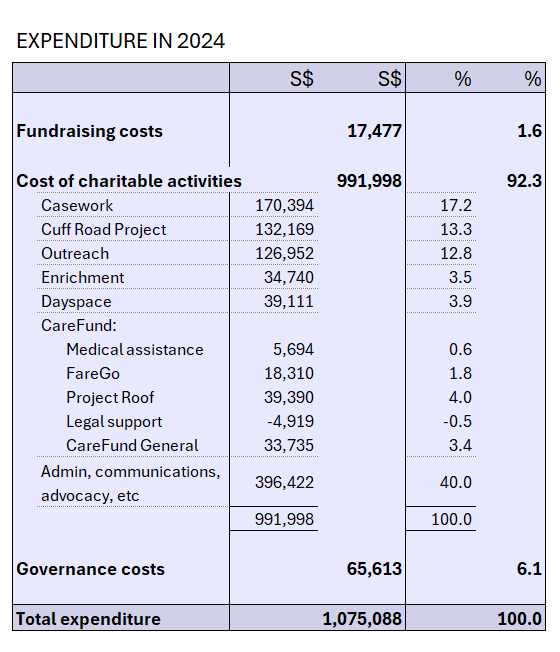The width and height of the screenshot is (560, 652).
Task: Select Cost of charitable activities heading
Action: (129, 181)
